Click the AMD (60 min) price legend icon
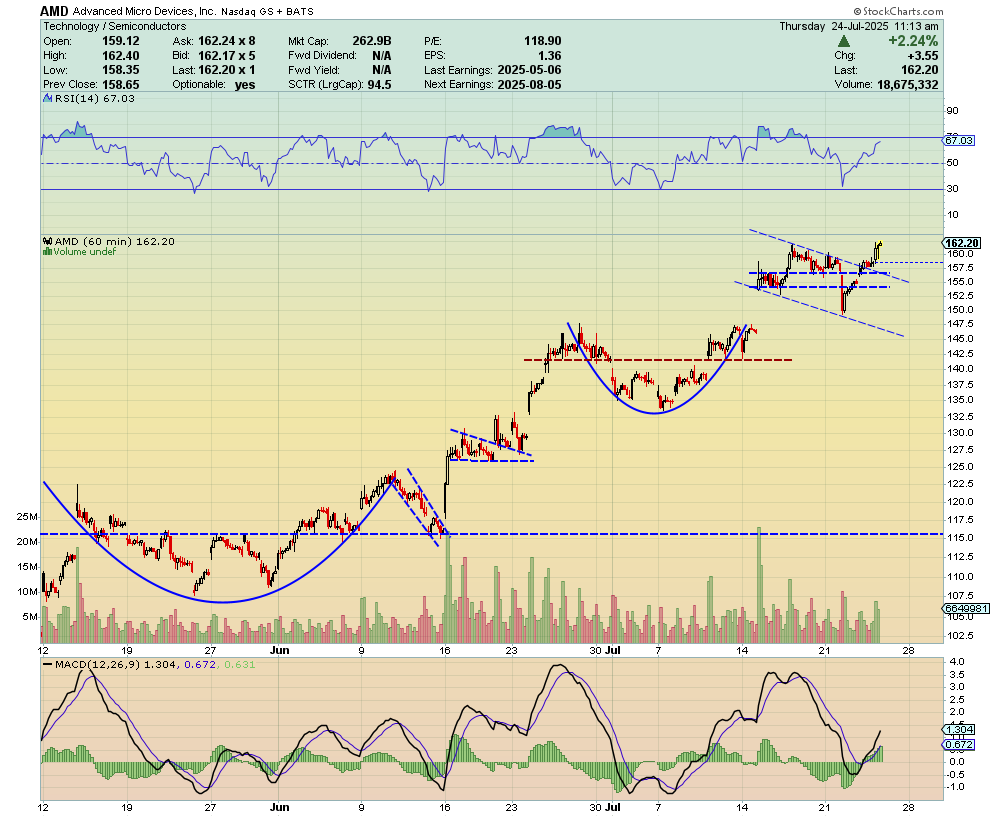The height and width of the screenshot is (817, 990). [x=48, y=241]
